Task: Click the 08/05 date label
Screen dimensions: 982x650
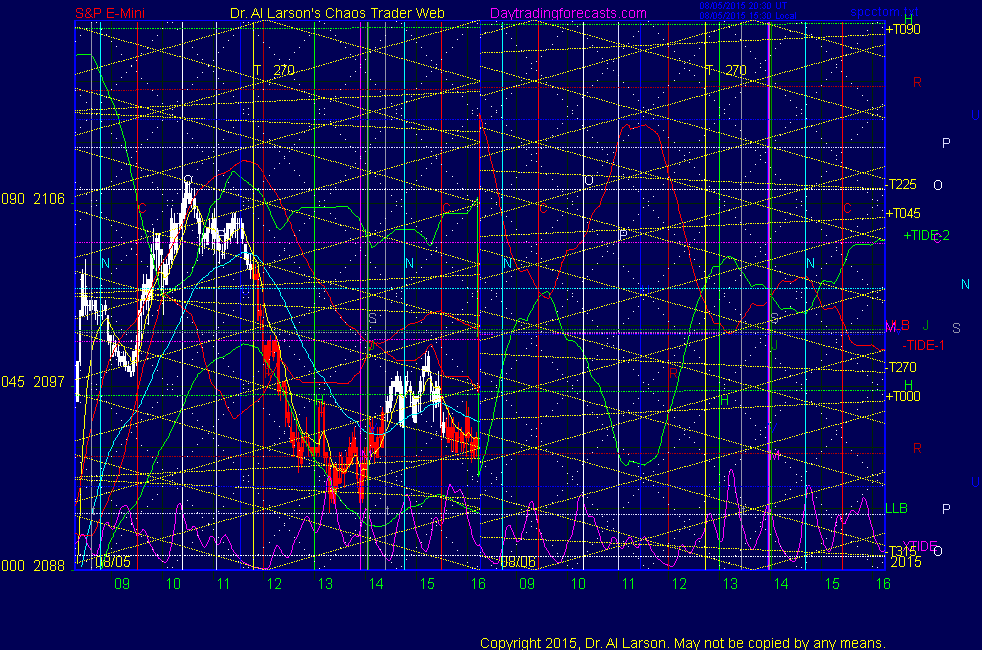Action: [113, 561]
